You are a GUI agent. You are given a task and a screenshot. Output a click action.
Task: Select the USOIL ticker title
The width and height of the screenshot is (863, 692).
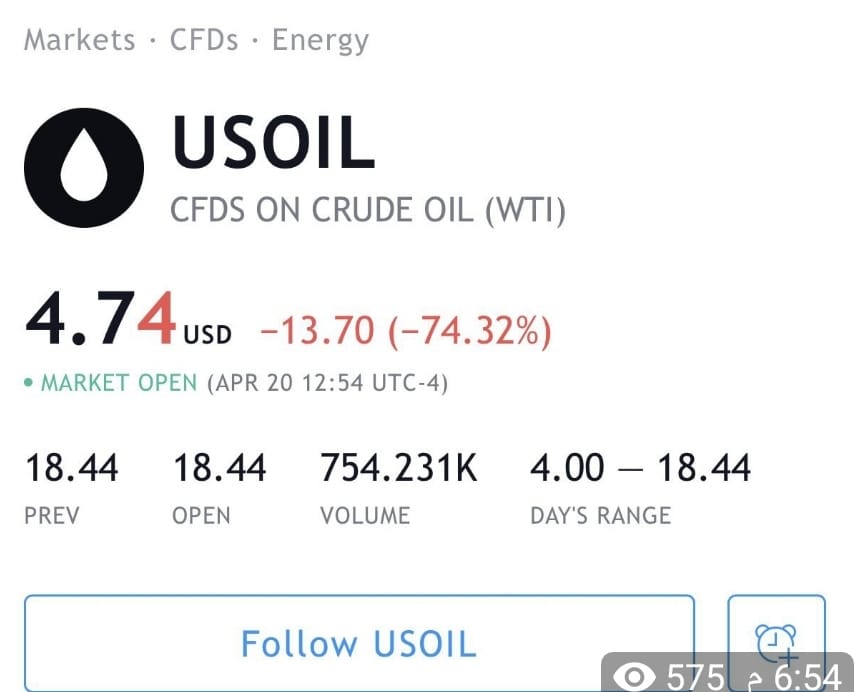274,141
